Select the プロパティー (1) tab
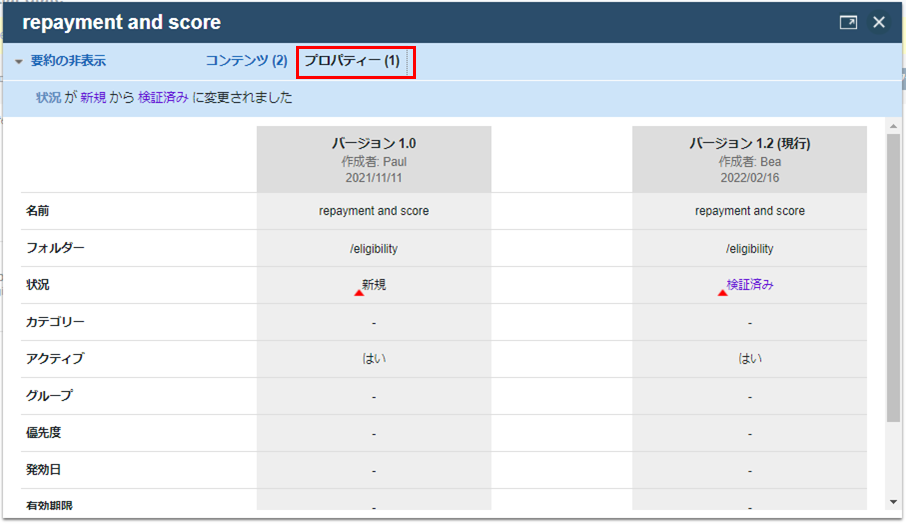 pyautogui.click(x=352, y=61)
